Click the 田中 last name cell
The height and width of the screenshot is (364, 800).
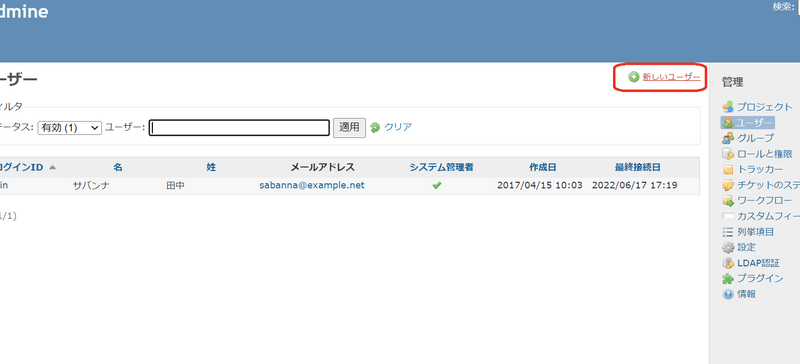(176, 186)
